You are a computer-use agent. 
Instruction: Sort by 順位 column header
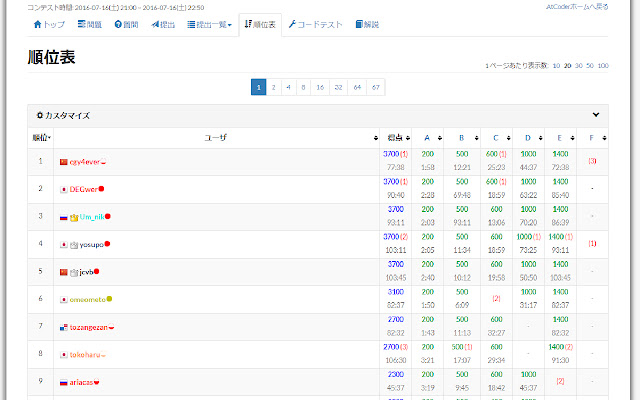coord(41,138)
